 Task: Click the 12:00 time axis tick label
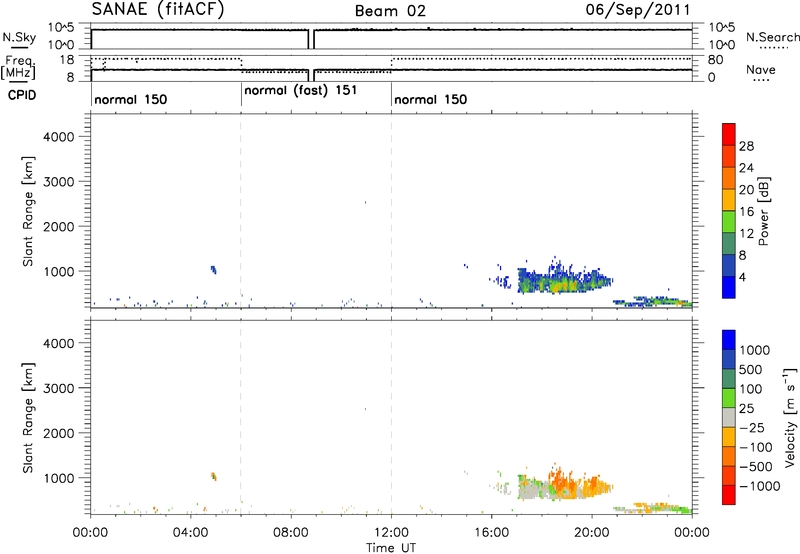tap(391, 533)
